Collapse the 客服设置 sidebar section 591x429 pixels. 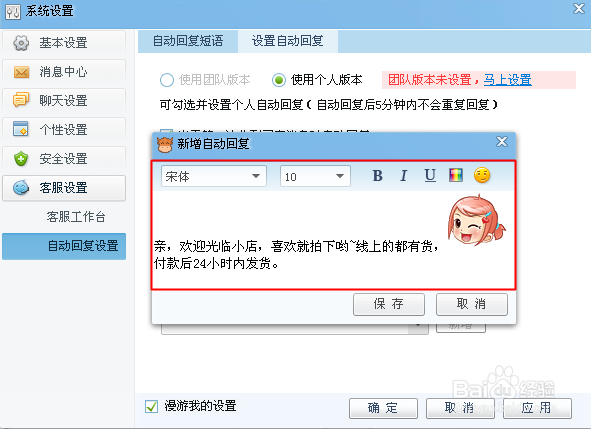[x=64, y=188]
